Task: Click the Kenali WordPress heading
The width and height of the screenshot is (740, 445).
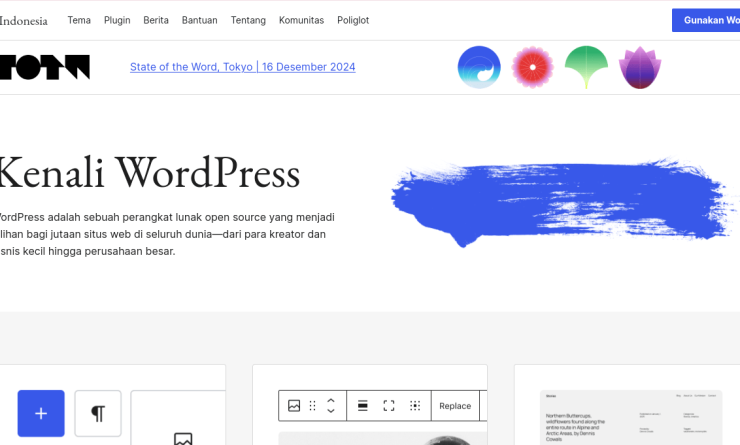Action: click(150, 173)
